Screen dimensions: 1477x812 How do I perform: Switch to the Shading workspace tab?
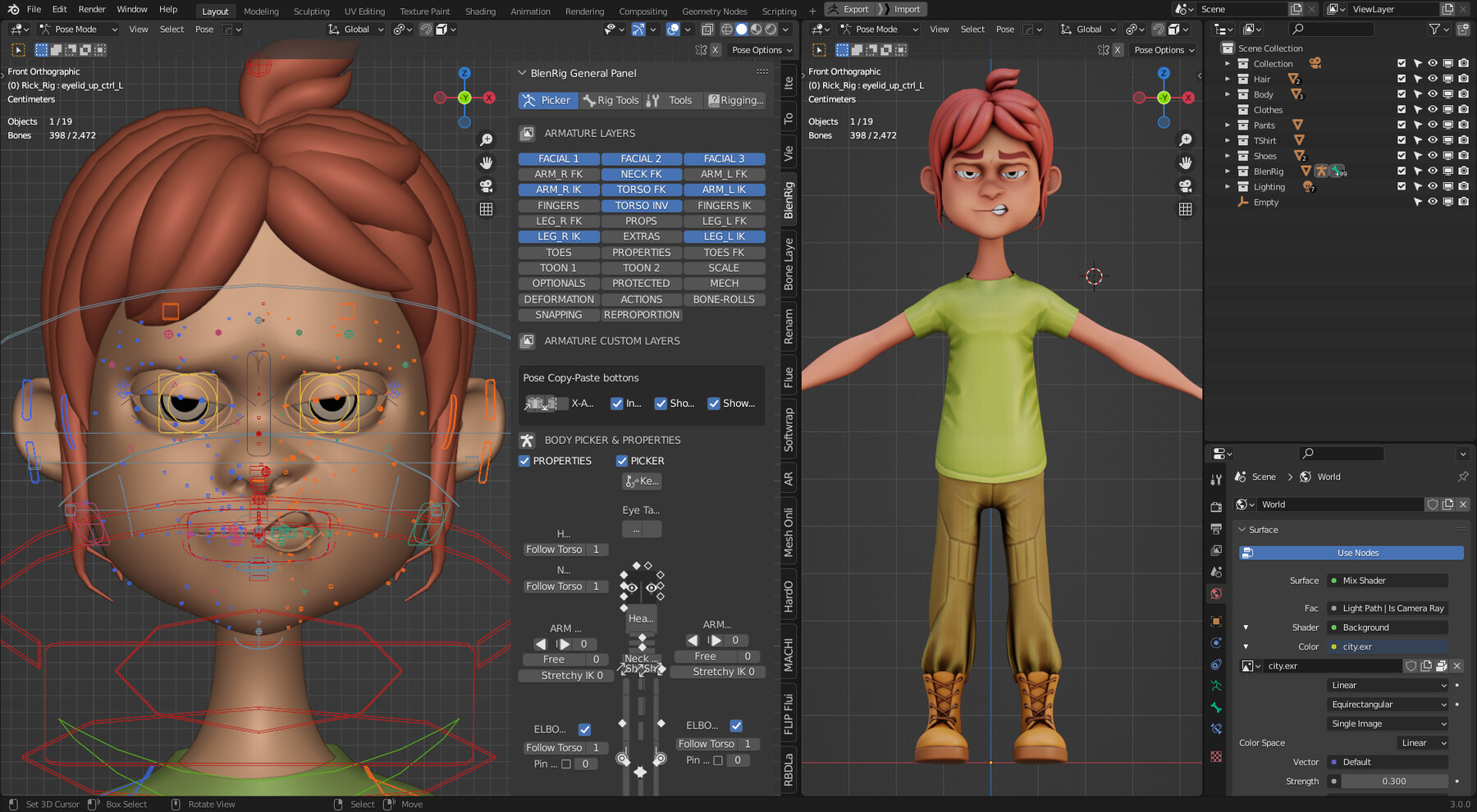480,11
